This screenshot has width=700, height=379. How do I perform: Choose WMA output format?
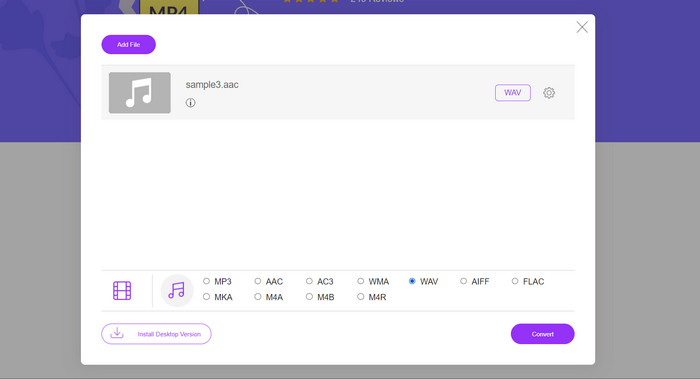point(361,281)
